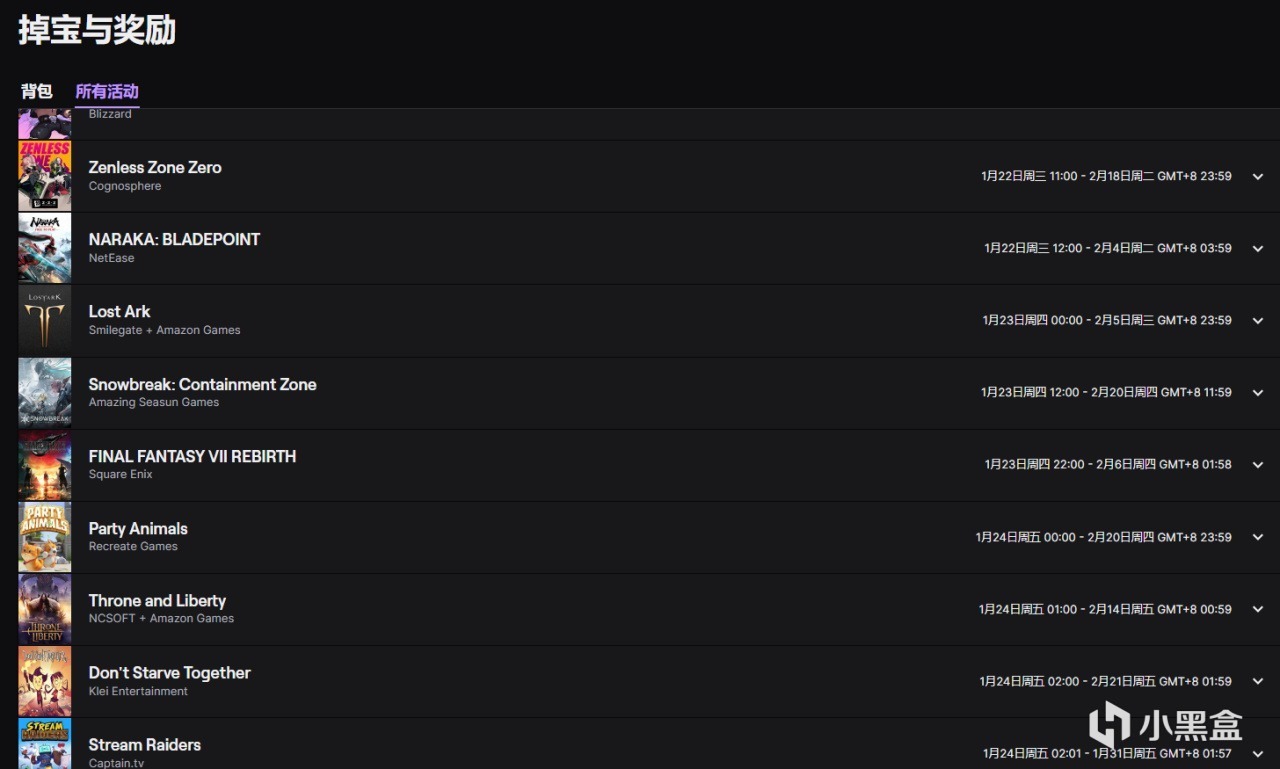Expand Snowbreak: Containment Zone campaign details

click(1258, 393)
